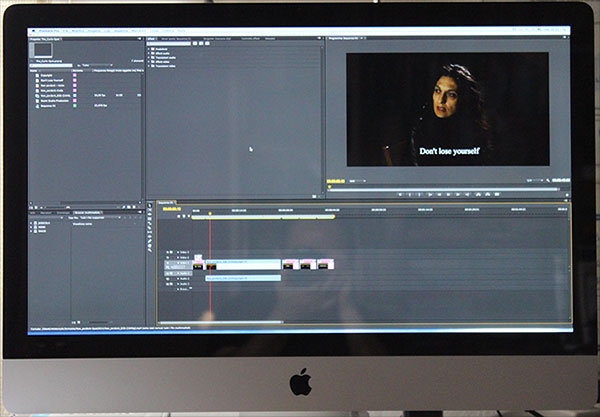This screenshot has width=600, height=417.
Task: Open Program monitor zoom level dropdown
Action: 358,181
